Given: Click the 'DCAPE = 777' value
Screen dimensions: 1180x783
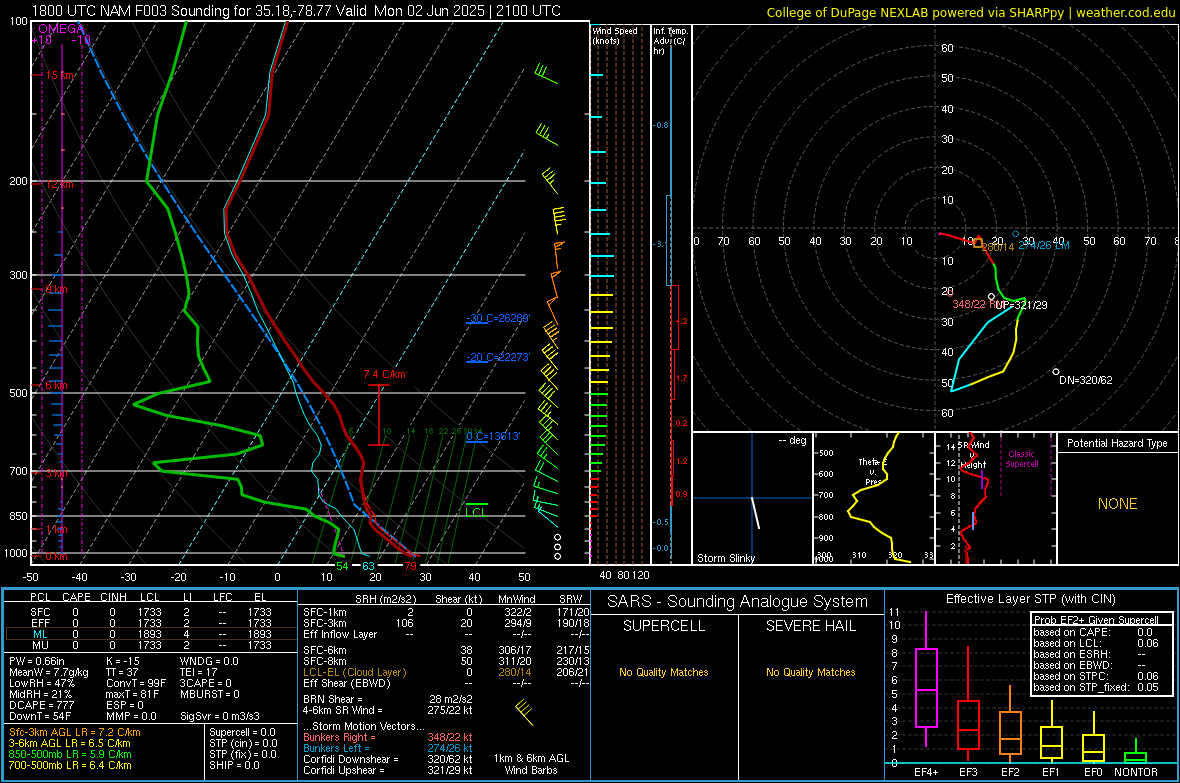Looking at the screenshot, I should pos(41,705).
